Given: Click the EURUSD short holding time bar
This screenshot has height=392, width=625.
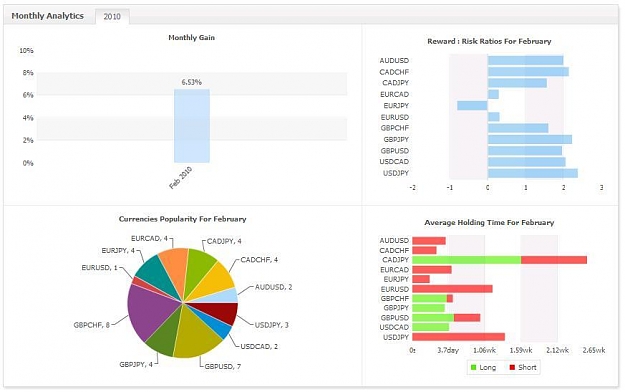Looking at the screenshot, I should pyautogui.click(x=452, y=289).
